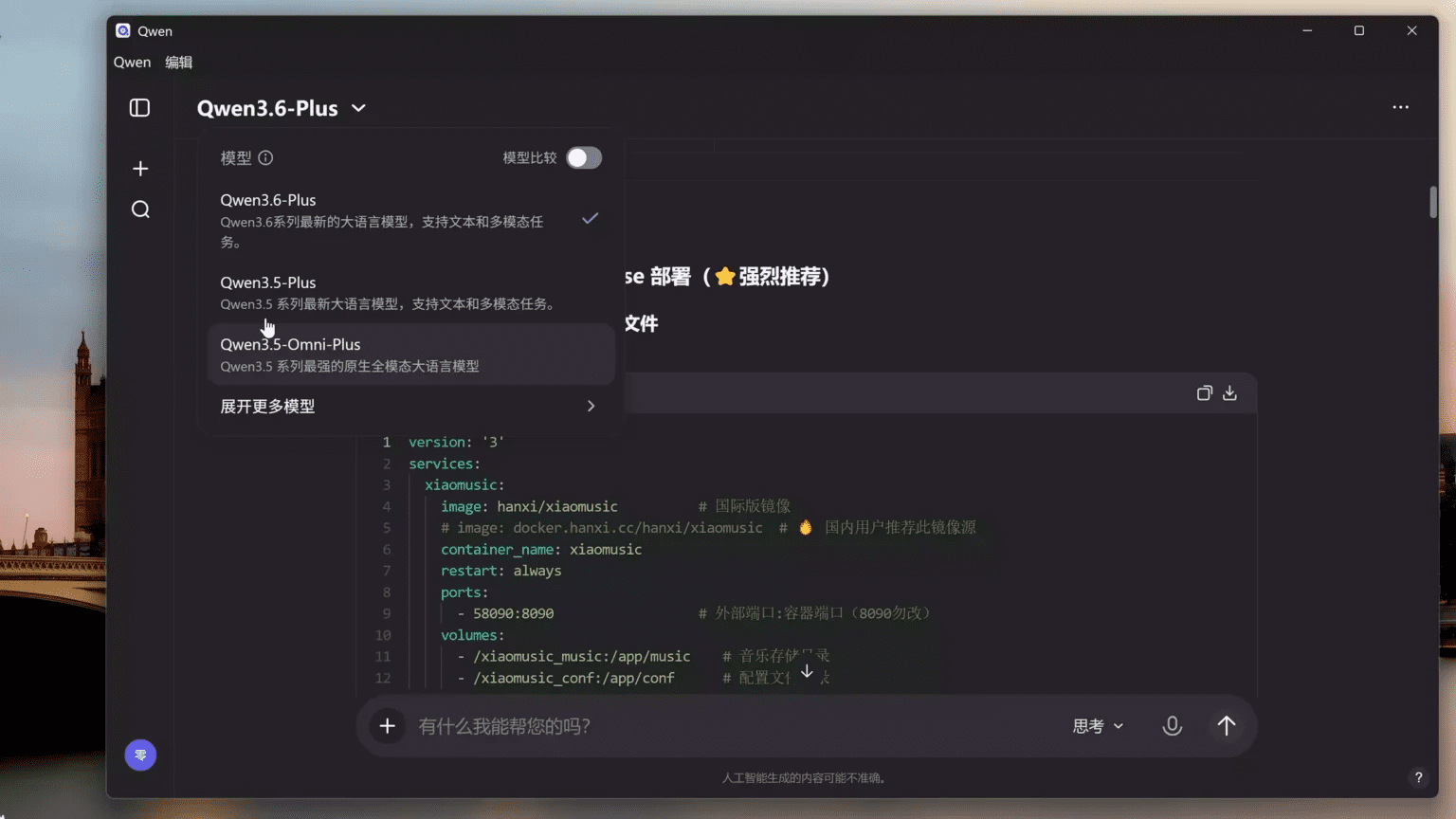The image size is (1456, 819).
Task: Toggle the sidebar panel icon
Action: tap(139, 108)
